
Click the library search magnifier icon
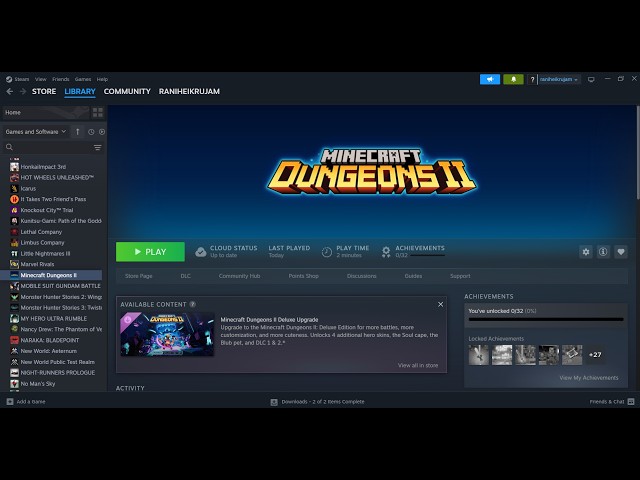pos(9,147)
